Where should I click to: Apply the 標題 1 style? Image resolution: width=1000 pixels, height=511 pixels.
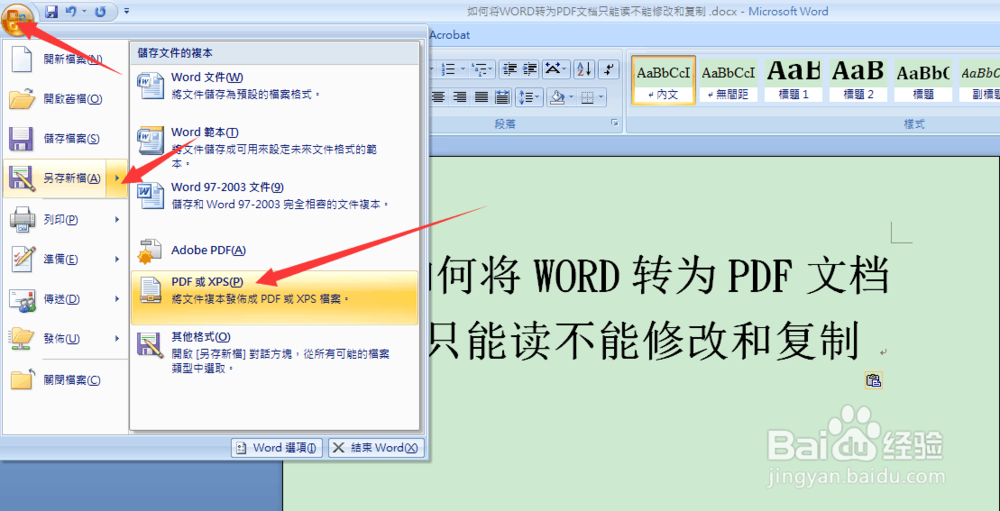793,80
